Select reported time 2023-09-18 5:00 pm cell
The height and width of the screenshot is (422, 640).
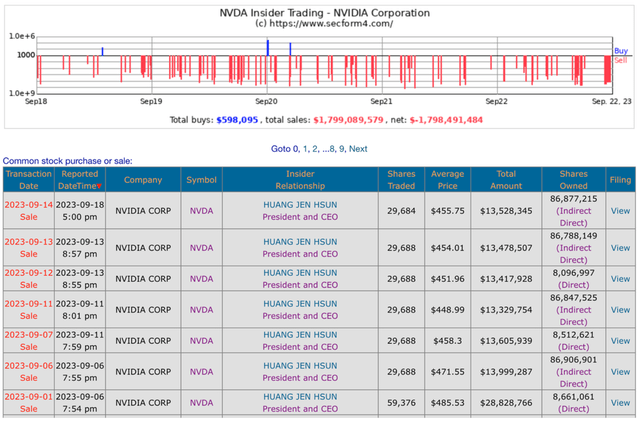point(80,211)
